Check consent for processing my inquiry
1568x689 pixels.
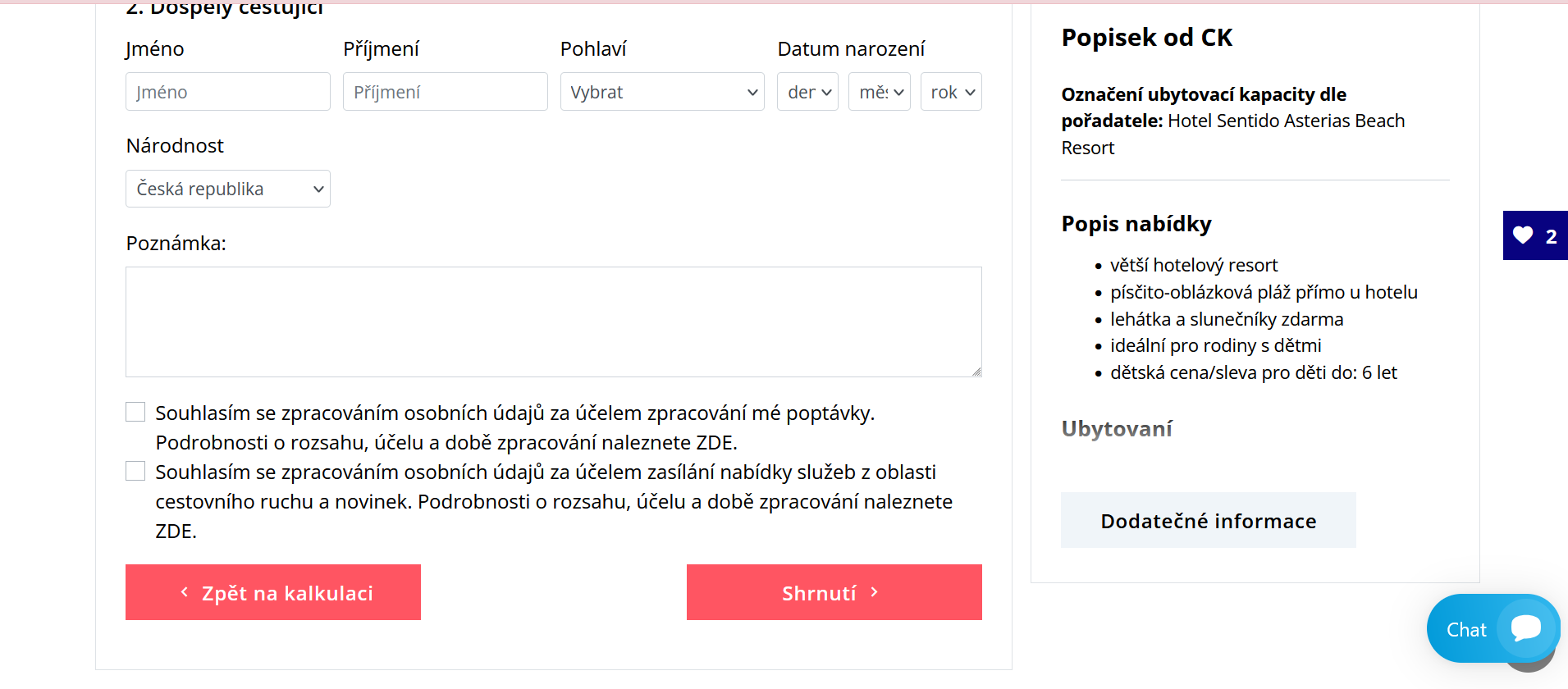tap(135, 412)
